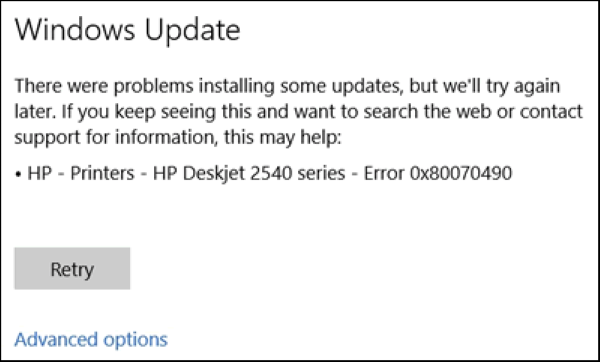Click the text 'this may help:'
Viewport: 600px width, 362px height.
[x=282, y=137]
